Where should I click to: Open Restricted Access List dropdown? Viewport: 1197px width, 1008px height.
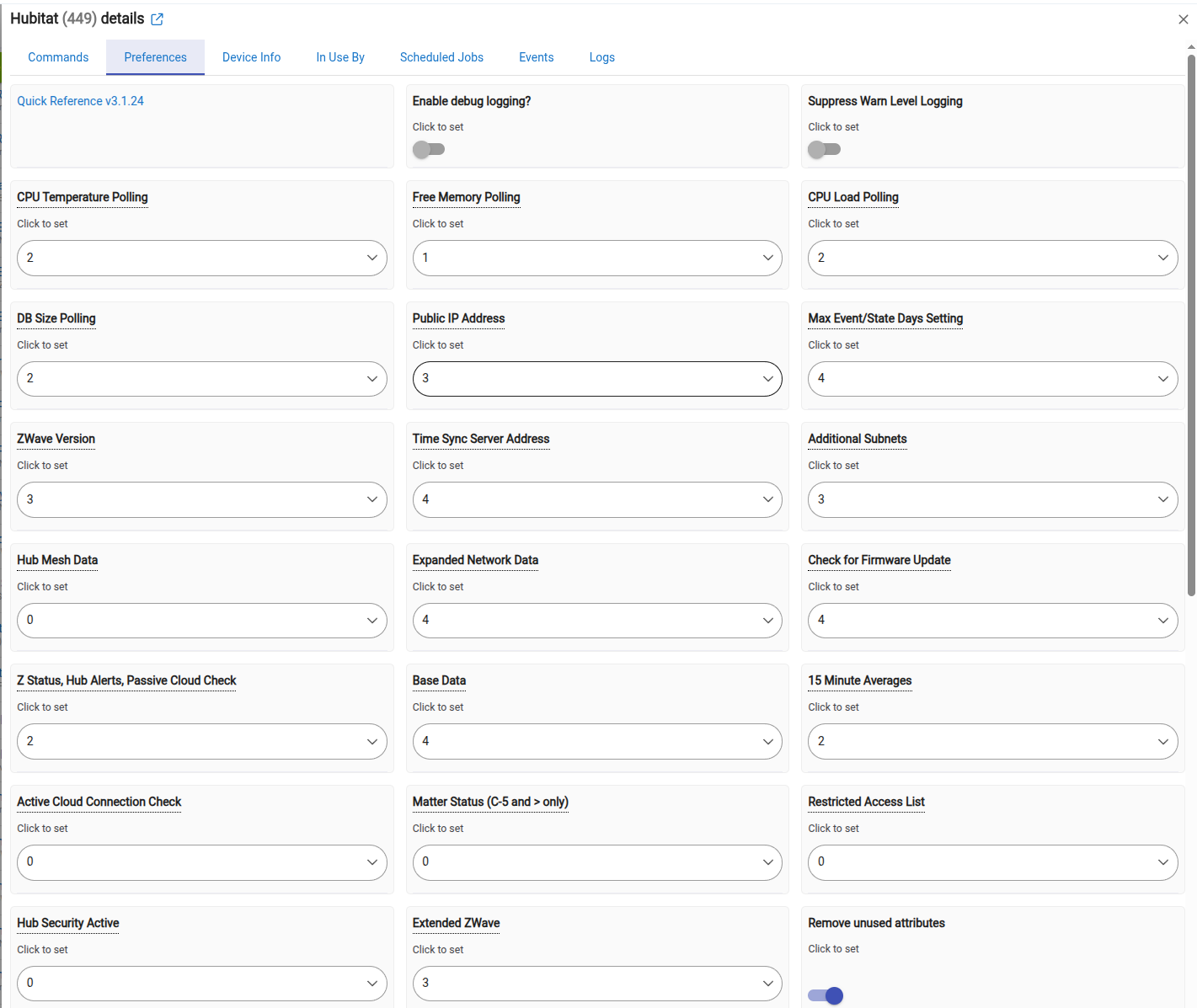(992, 862)
